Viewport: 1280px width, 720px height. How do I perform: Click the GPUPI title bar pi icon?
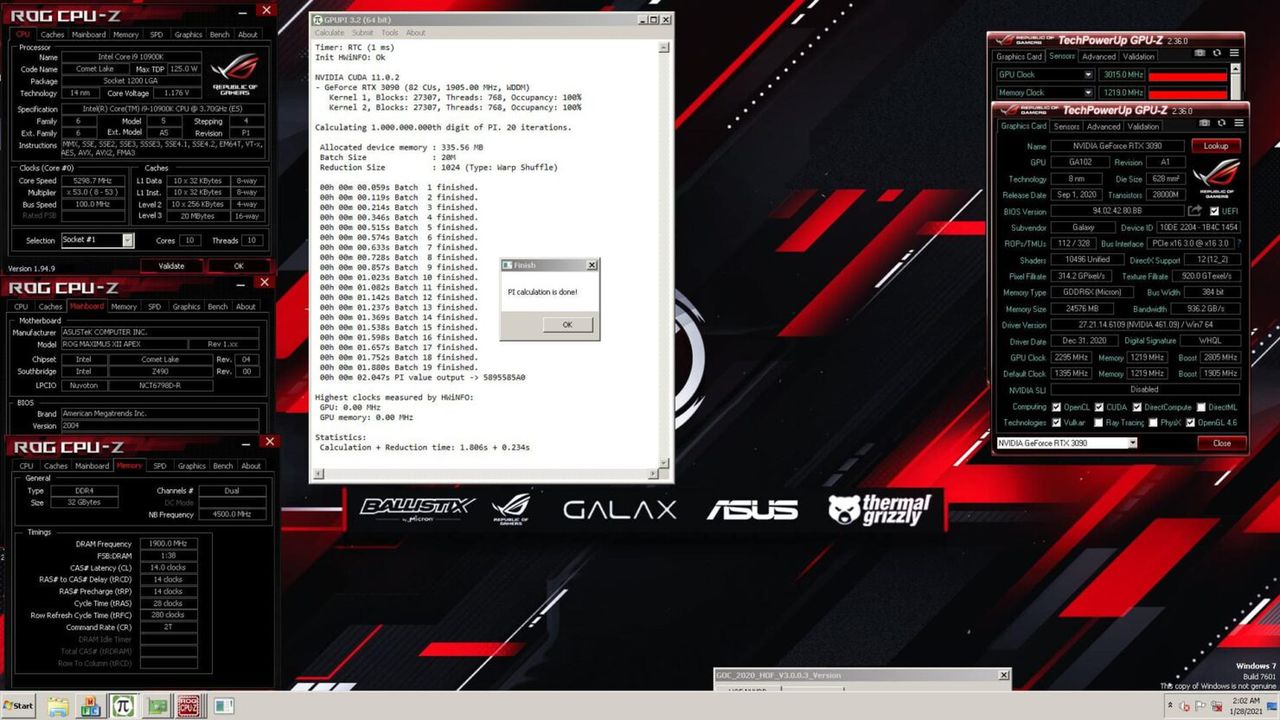(317, 19)
